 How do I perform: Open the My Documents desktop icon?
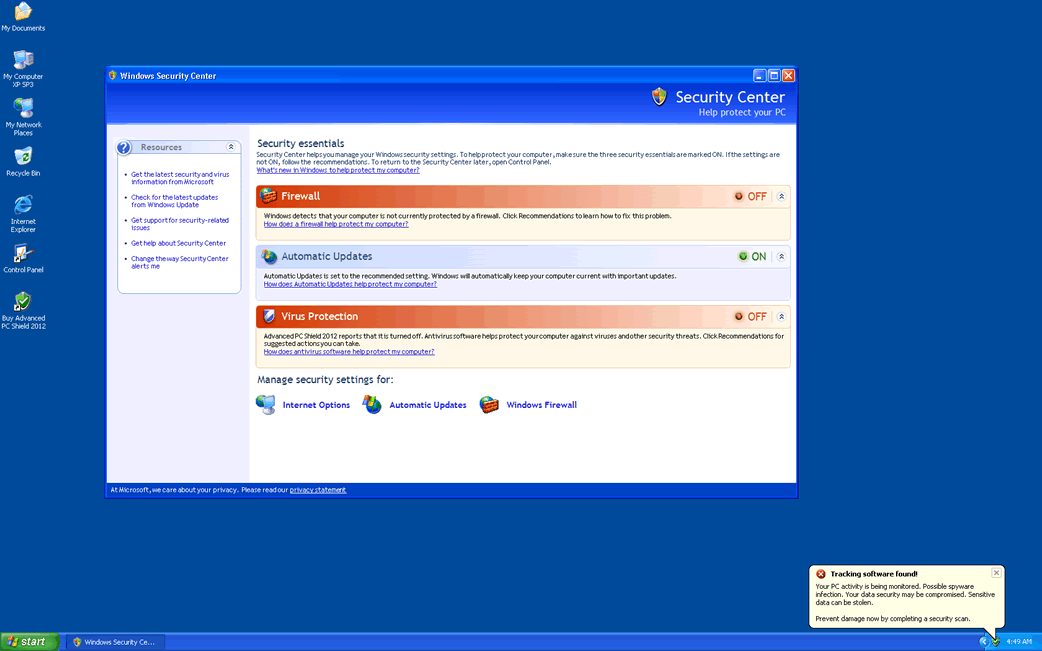(x=22, y=13)
